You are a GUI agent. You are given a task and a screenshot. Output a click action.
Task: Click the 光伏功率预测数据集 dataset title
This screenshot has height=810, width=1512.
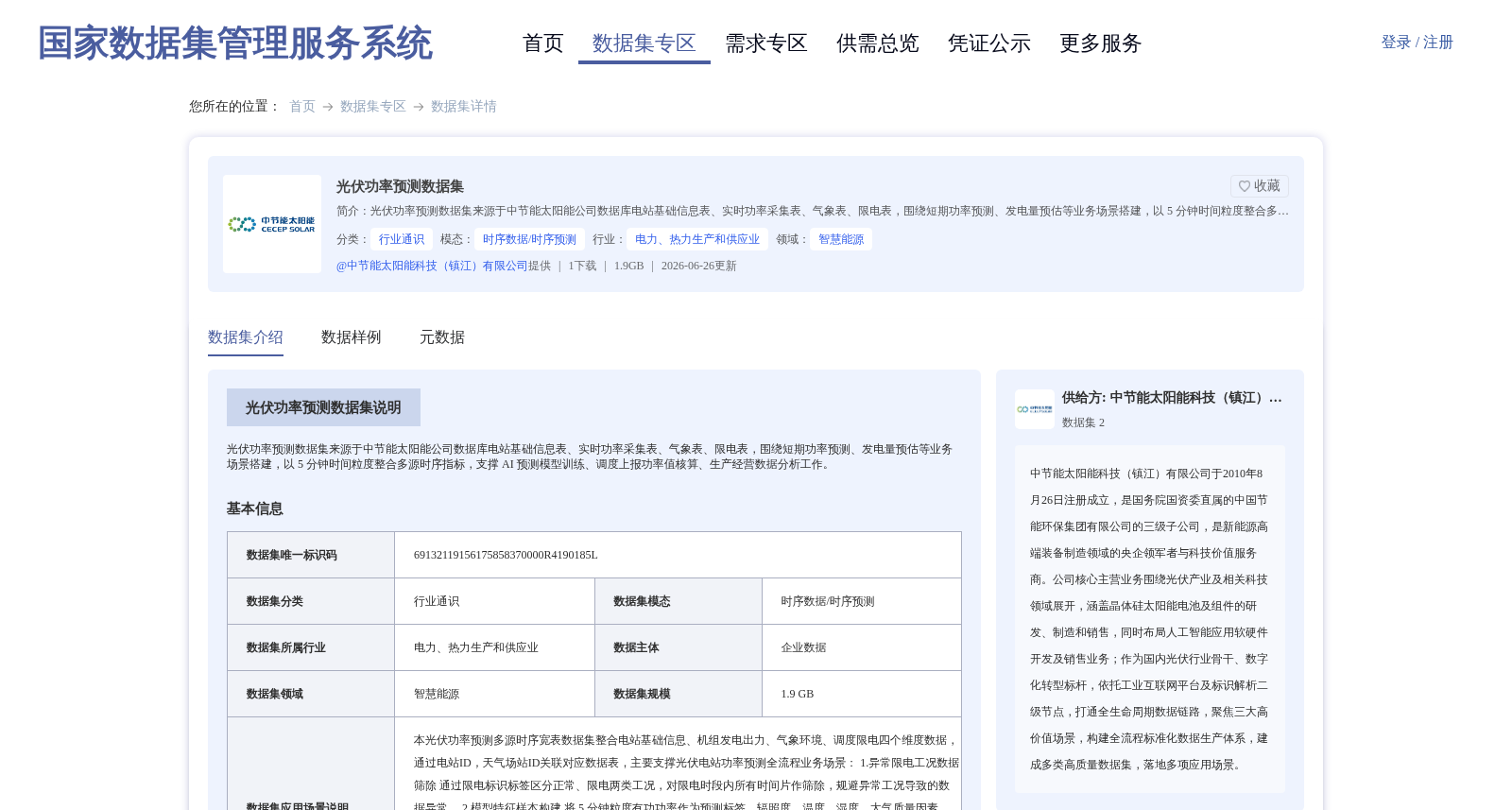point(400,186)
